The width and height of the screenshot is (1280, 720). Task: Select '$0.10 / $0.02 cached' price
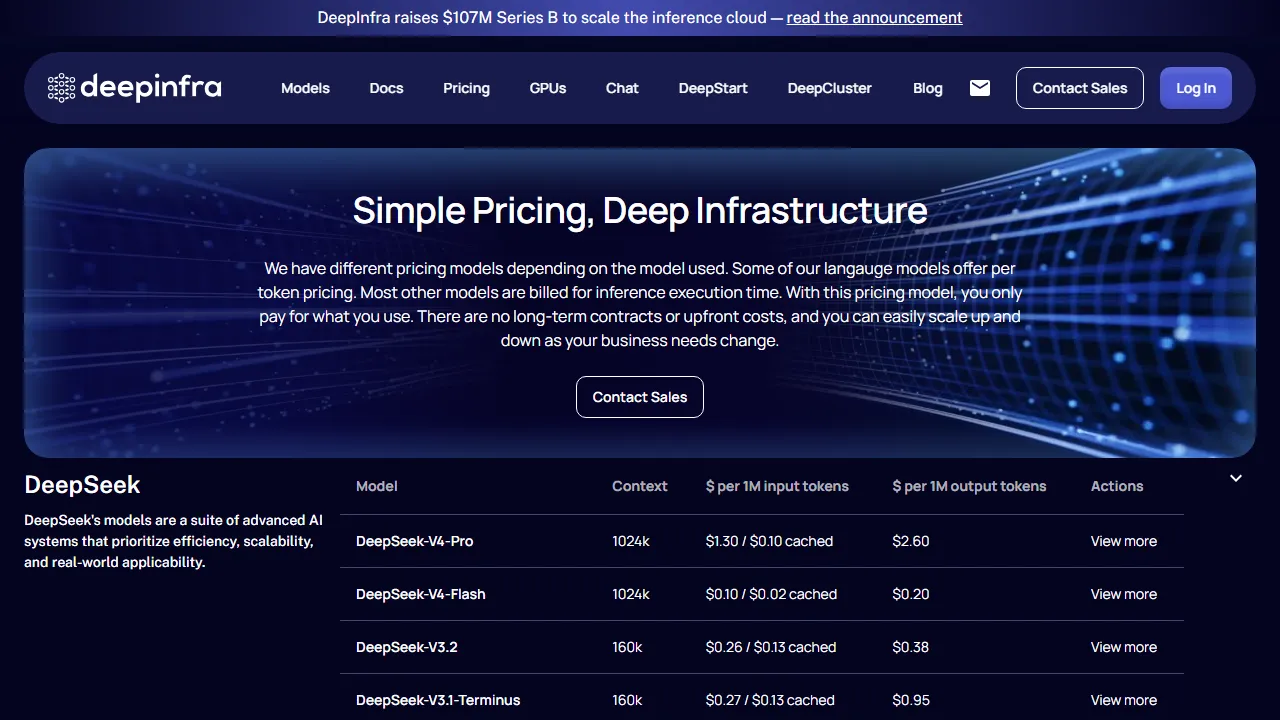(771, 594)
